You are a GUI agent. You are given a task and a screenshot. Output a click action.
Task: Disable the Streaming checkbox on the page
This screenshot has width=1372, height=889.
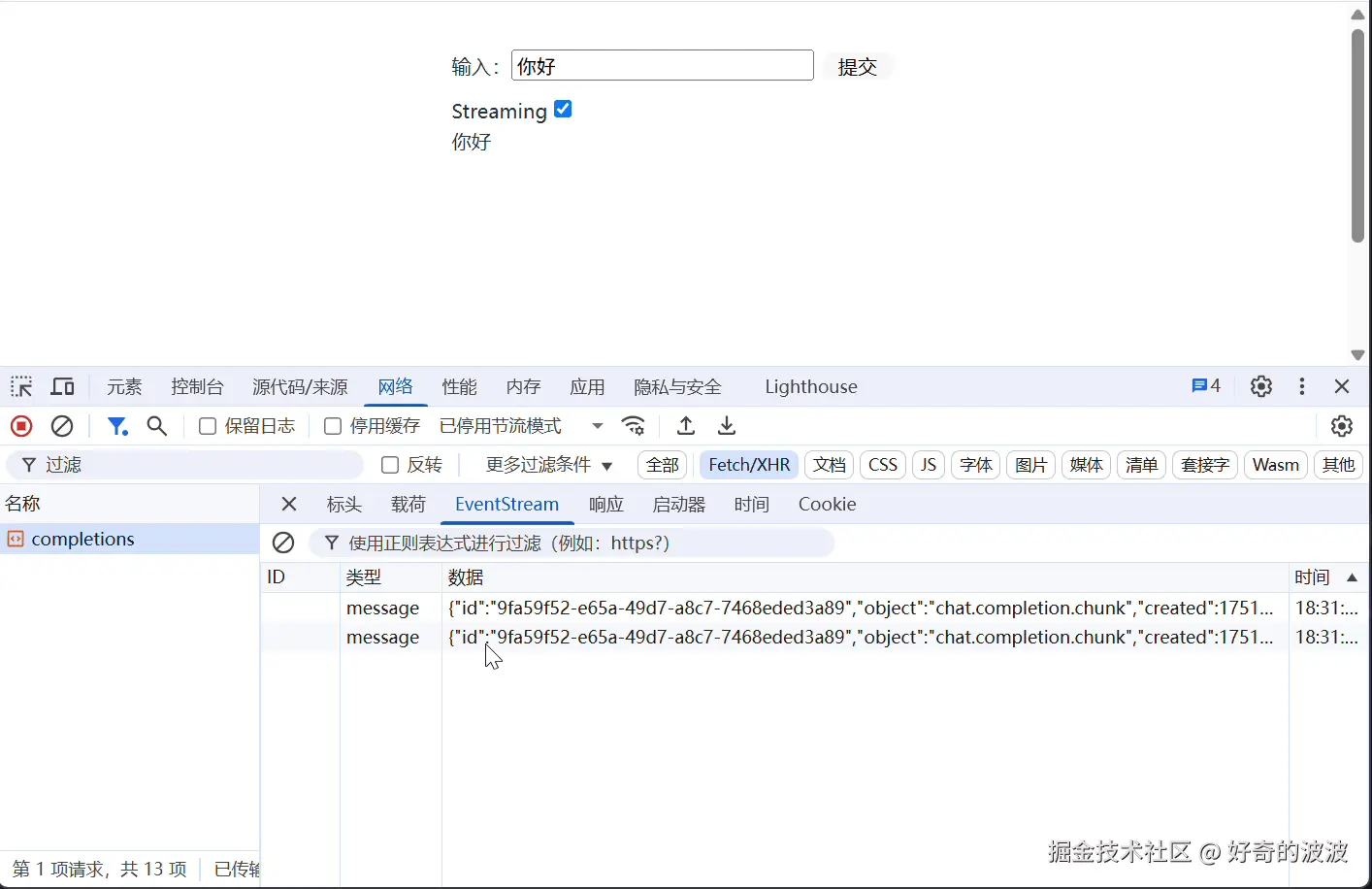pos(563,109)
